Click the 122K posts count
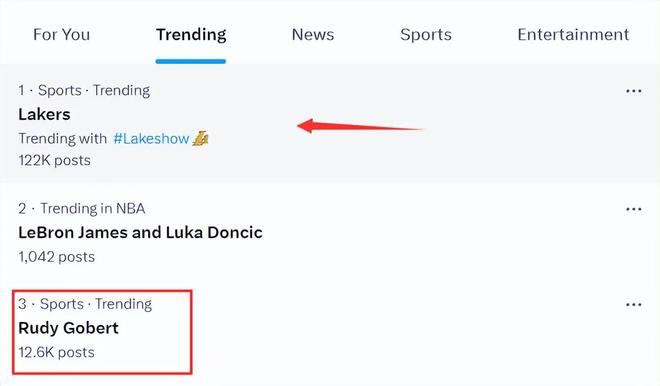 54,160
